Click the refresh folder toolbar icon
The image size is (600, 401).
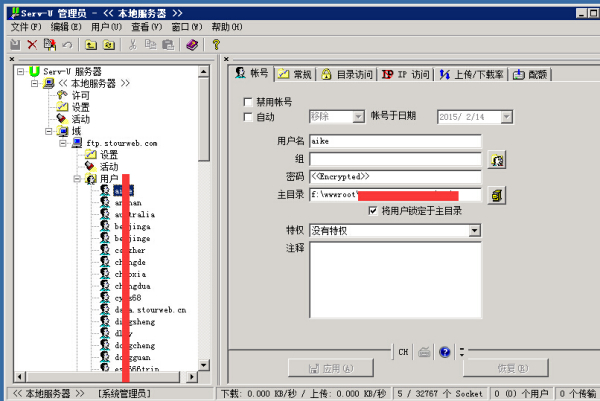(109, 45)
